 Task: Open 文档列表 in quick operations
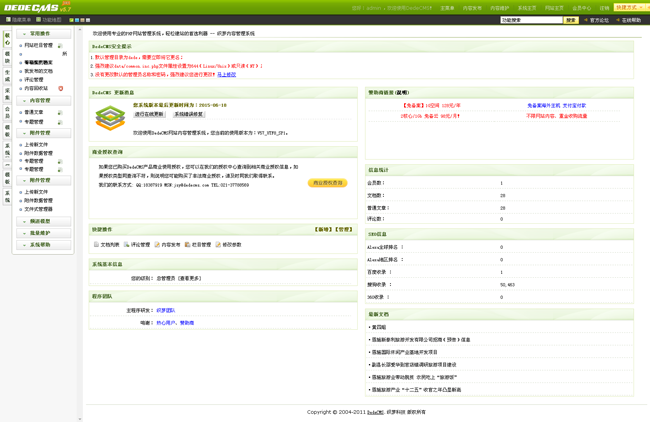pyautogui.click(x=109, y=245)
